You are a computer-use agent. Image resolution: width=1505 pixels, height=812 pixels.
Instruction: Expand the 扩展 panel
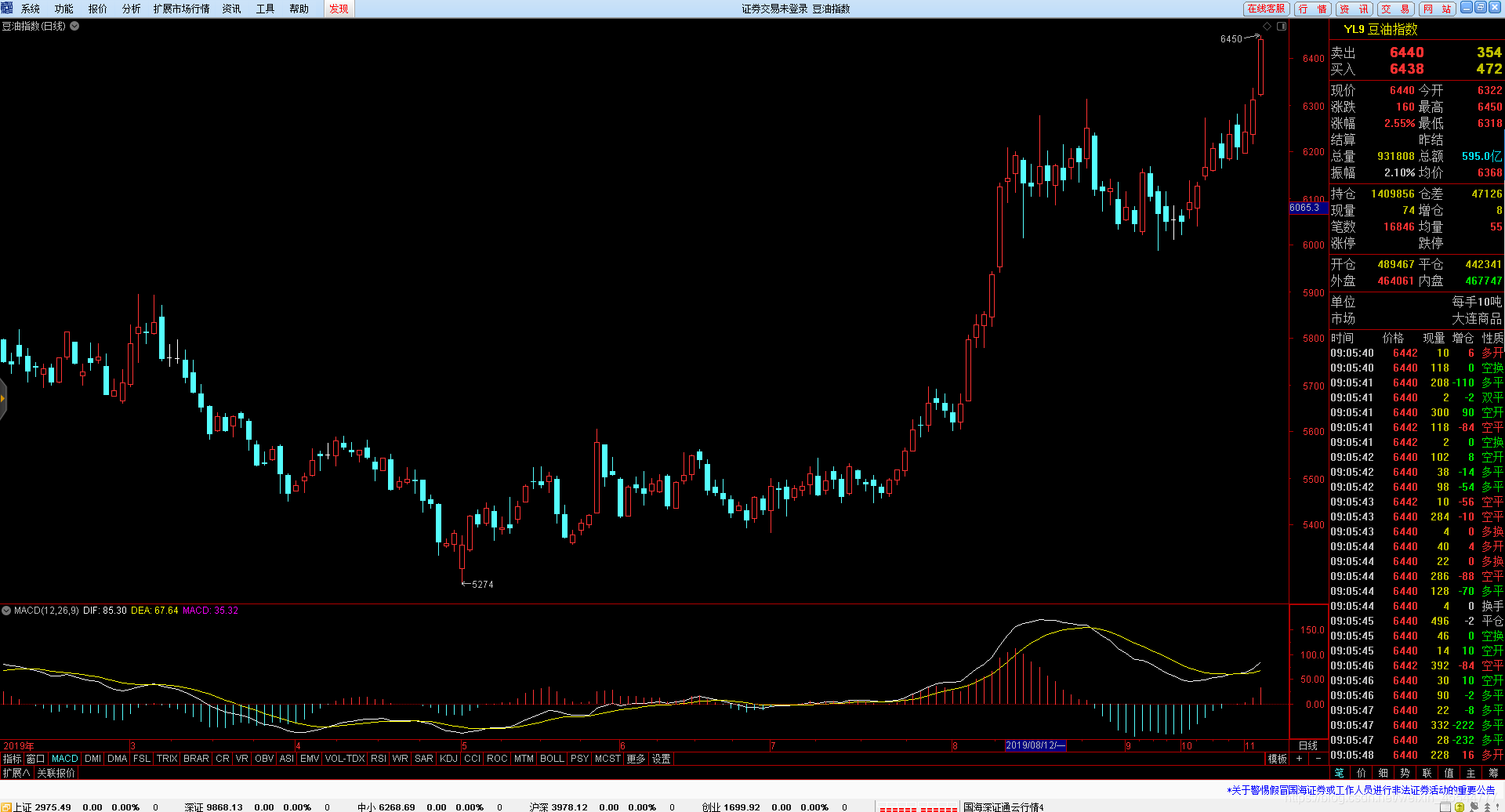click(x=16, y=773)
